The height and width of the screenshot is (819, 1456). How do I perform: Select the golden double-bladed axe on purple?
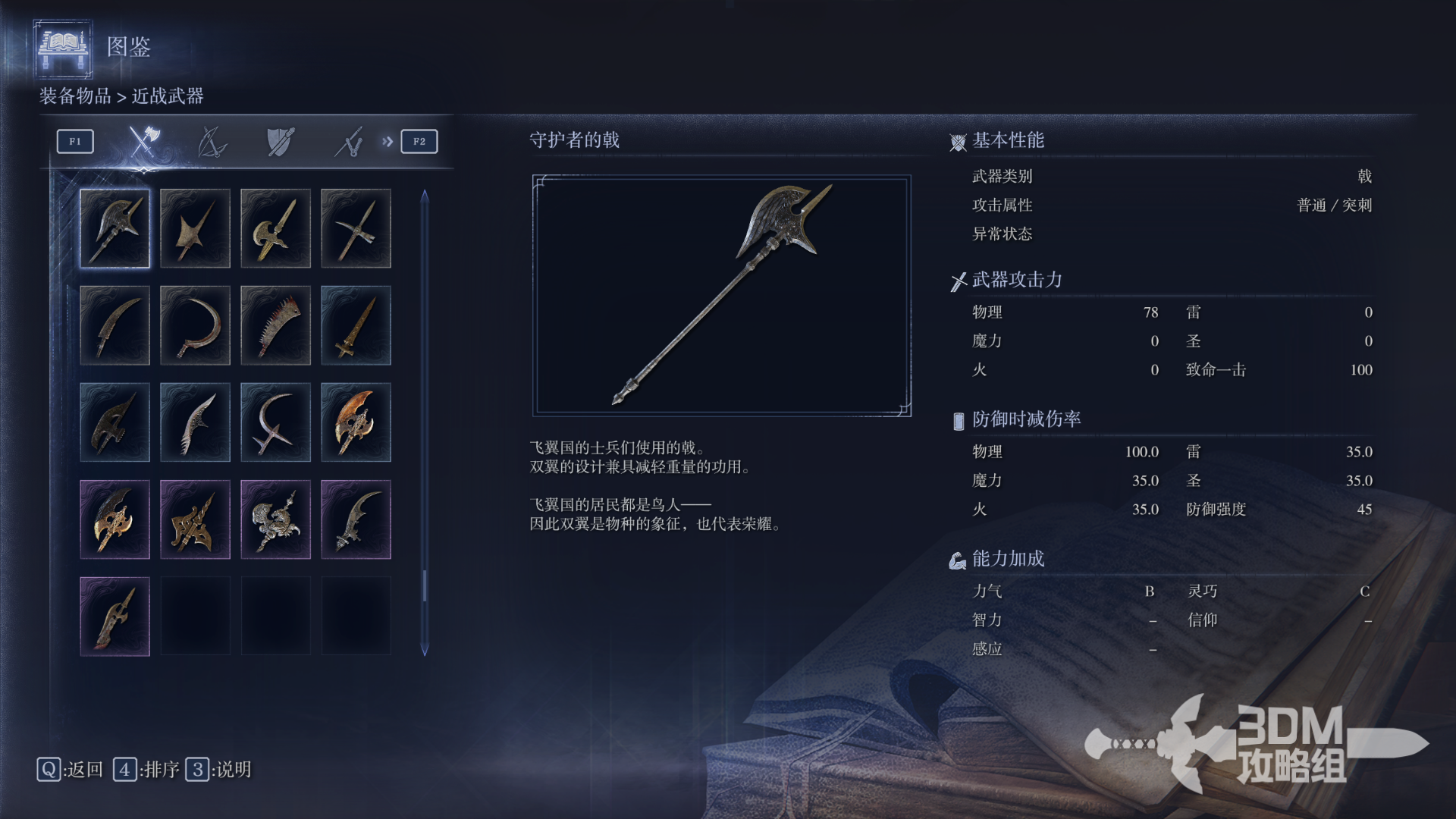tap(115, 519)
